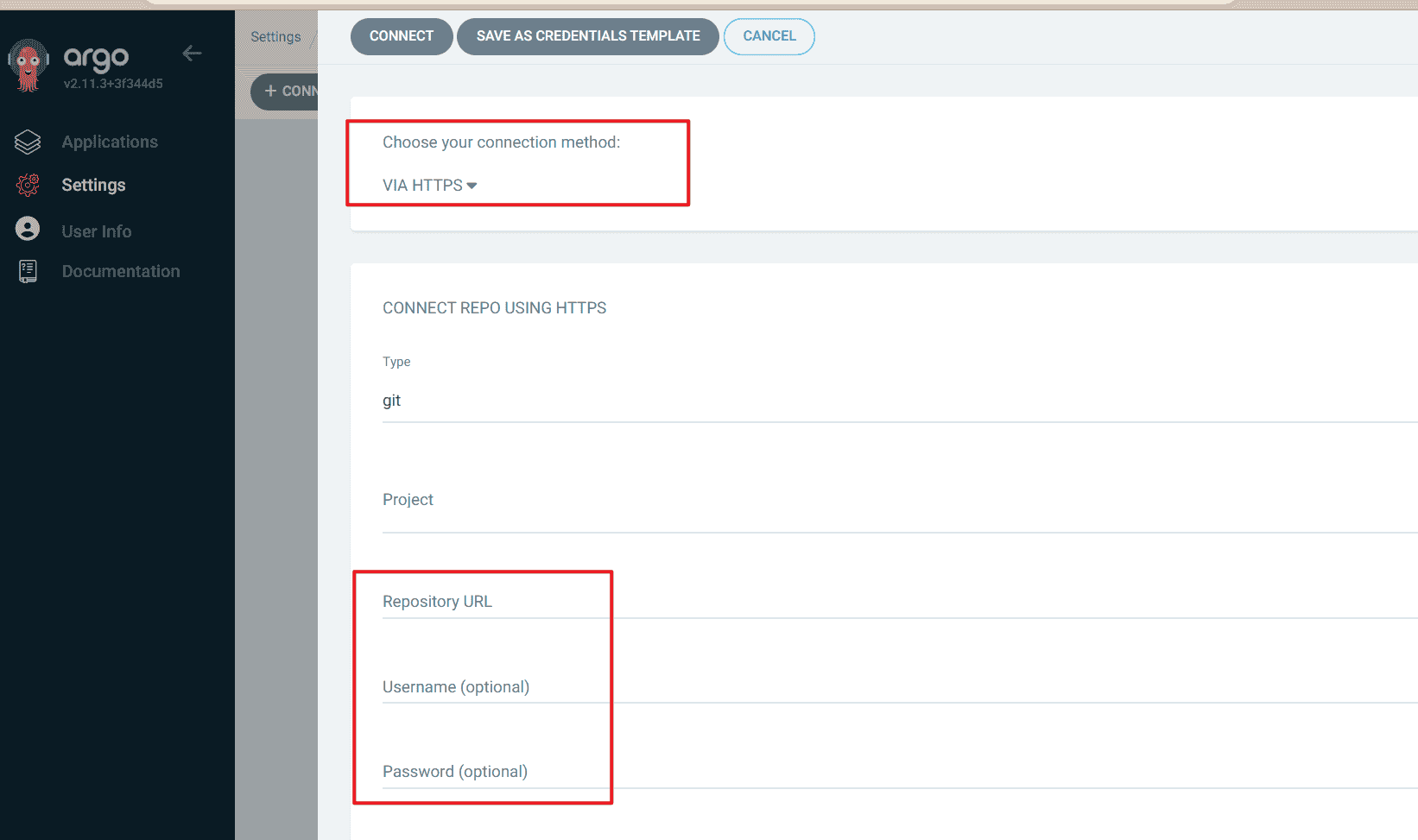This screenshot has width=1418, height=840.
Task: Click Save As Credentials Template
Action: point(587,36)
